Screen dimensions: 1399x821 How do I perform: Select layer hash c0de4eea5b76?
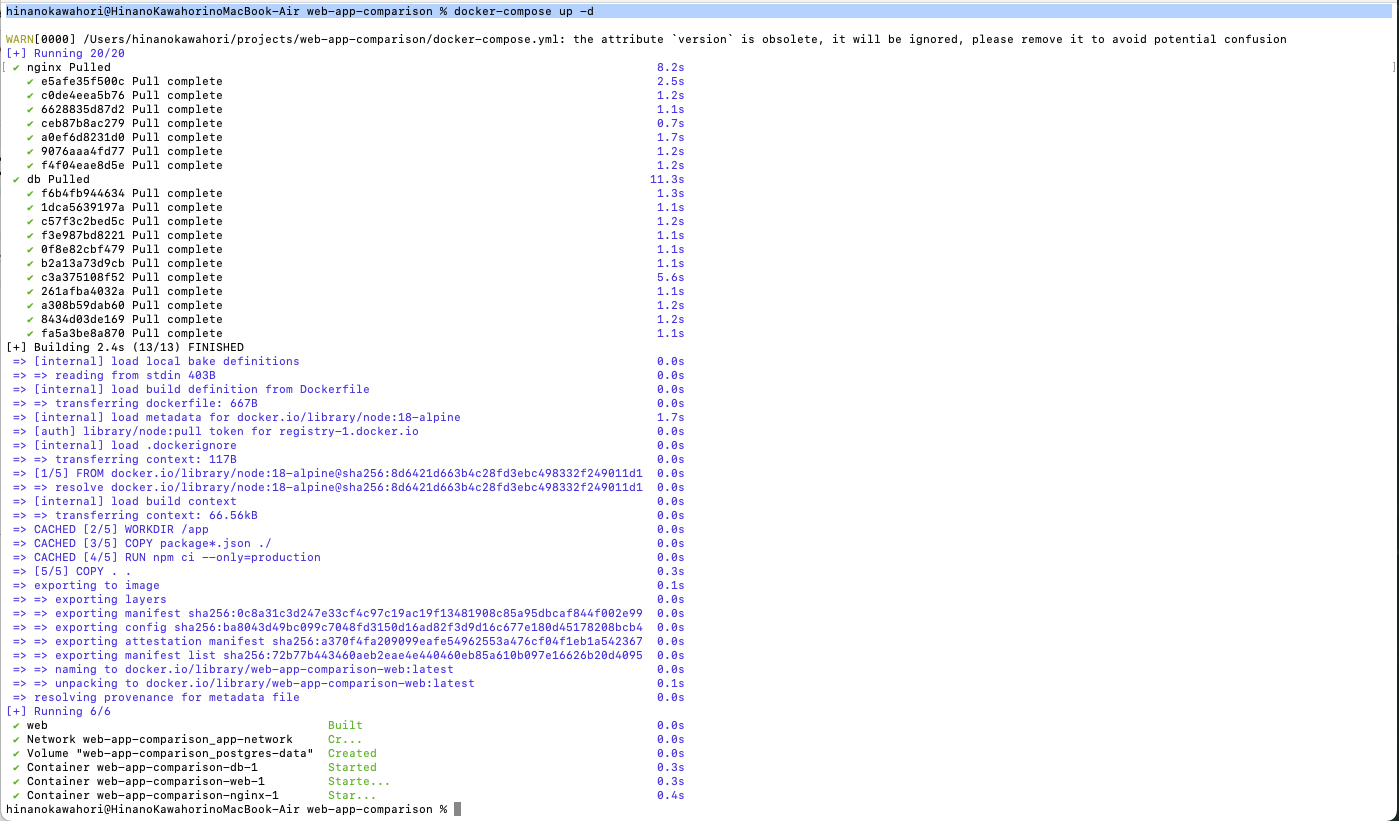click(x=83, y=95)
